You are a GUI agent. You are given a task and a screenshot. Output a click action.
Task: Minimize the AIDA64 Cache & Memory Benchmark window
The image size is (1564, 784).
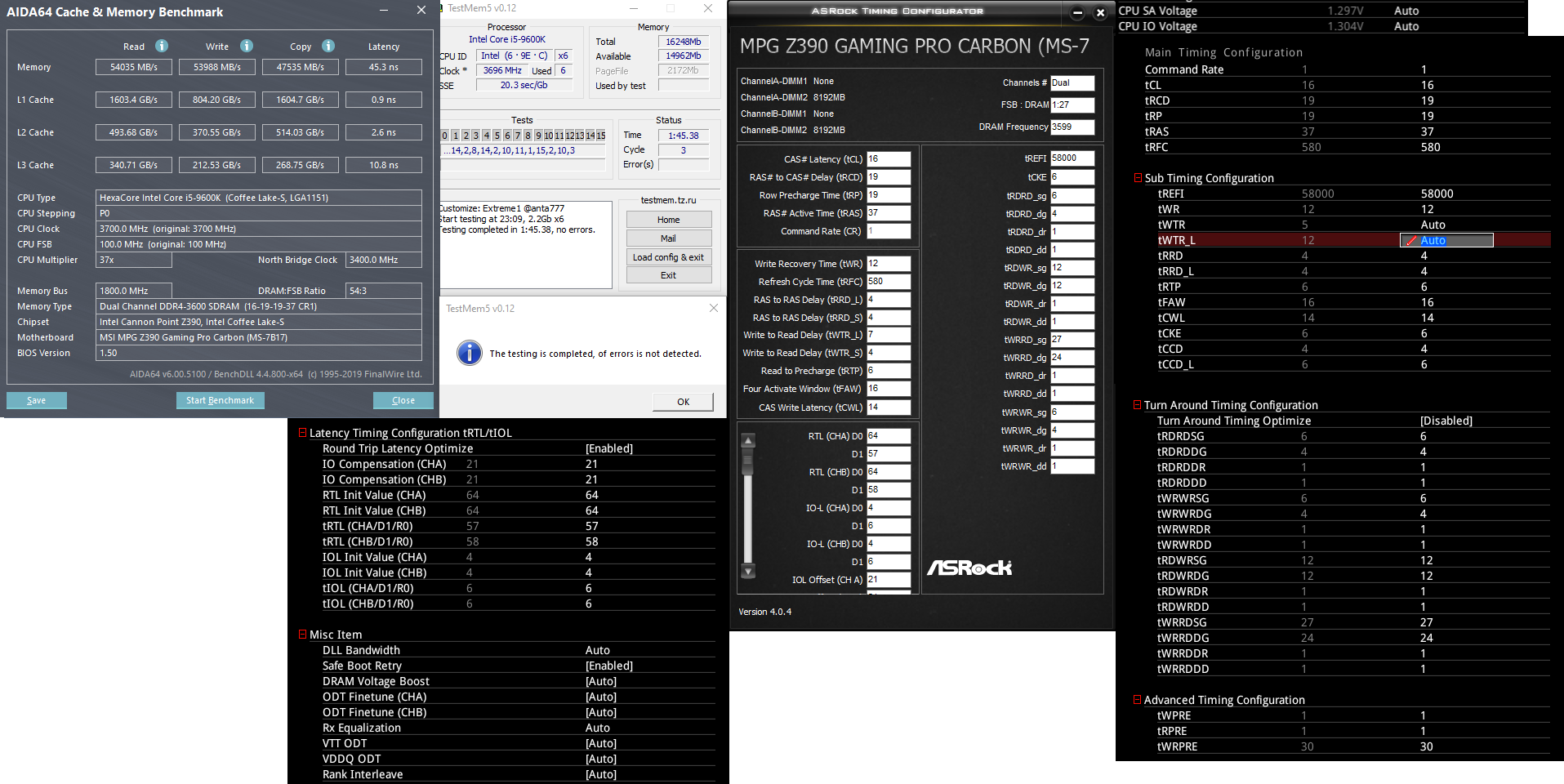click(x=384, y=10)
